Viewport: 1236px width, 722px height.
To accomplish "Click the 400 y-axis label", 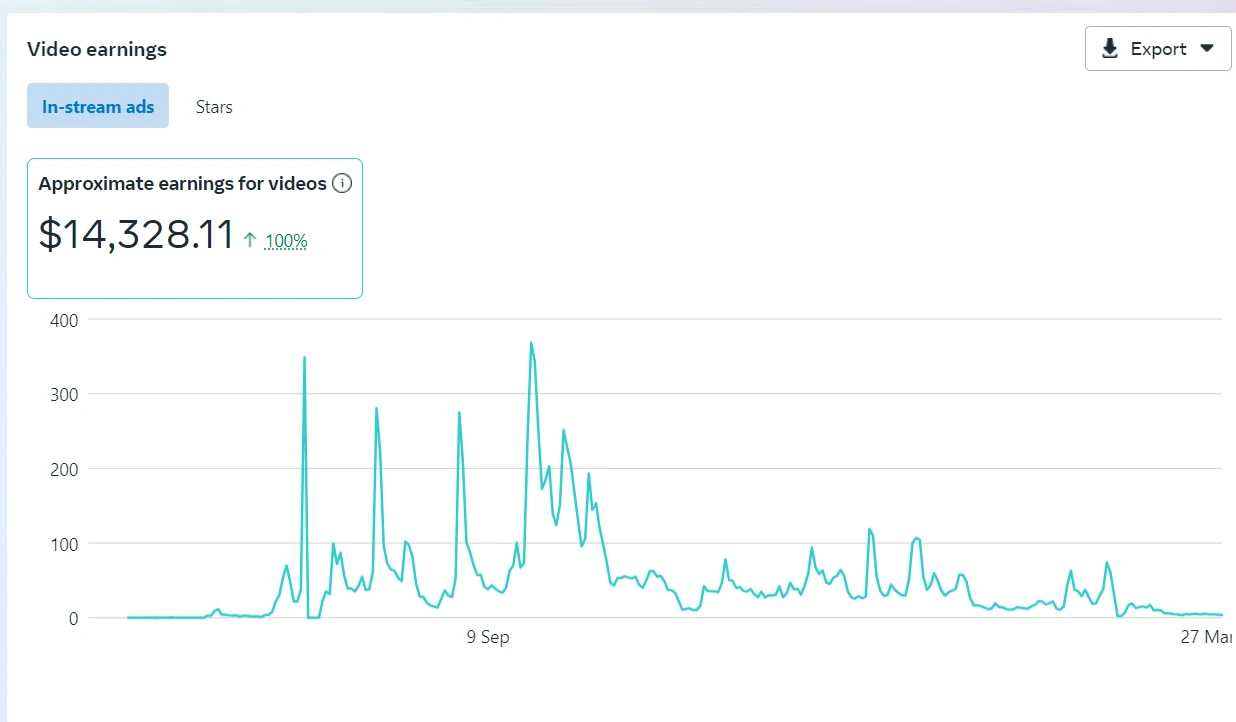I will pos(64,320).
